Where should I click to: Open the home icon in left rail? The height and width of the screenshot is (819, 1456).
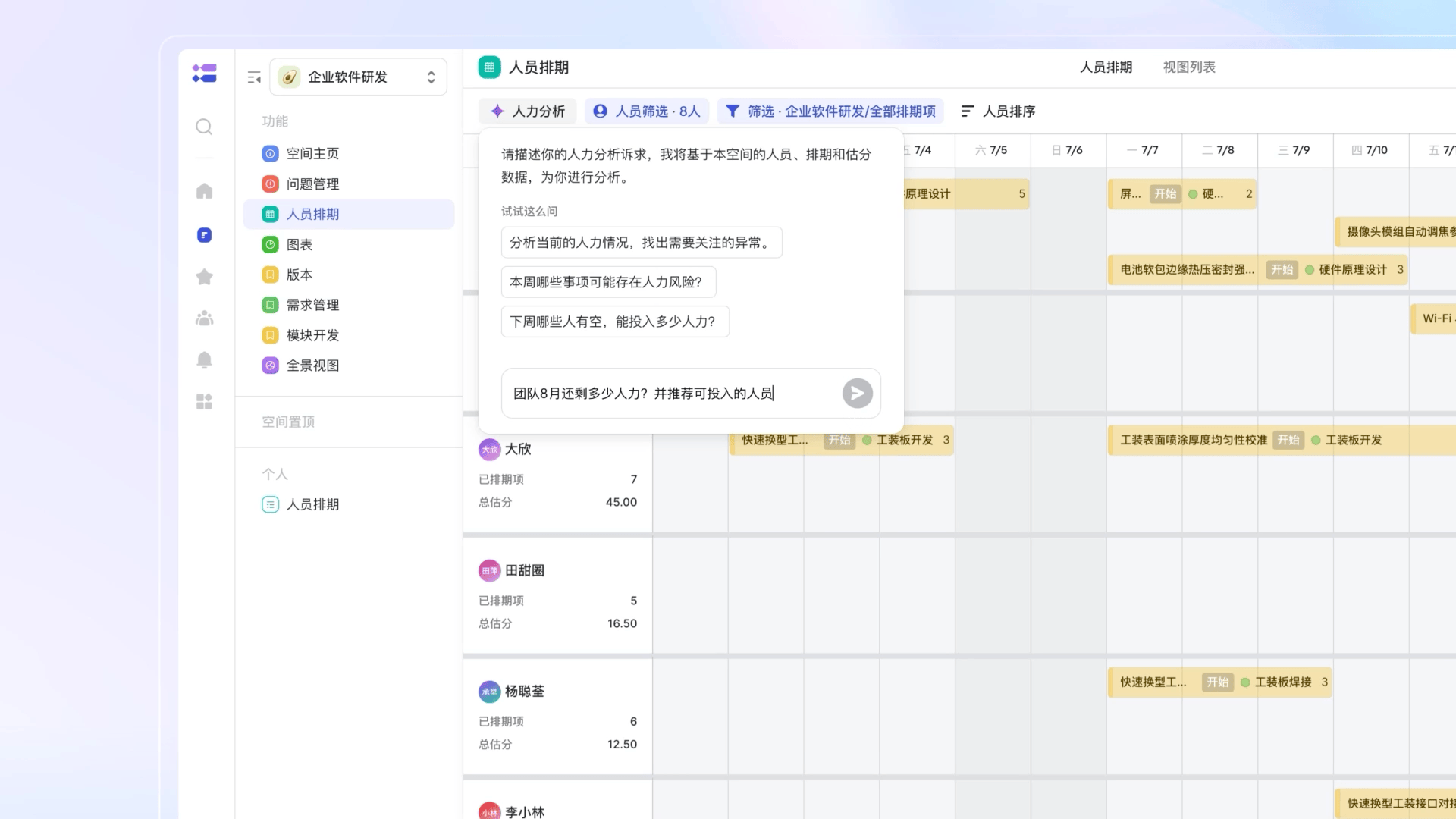(x=204, y=191)
